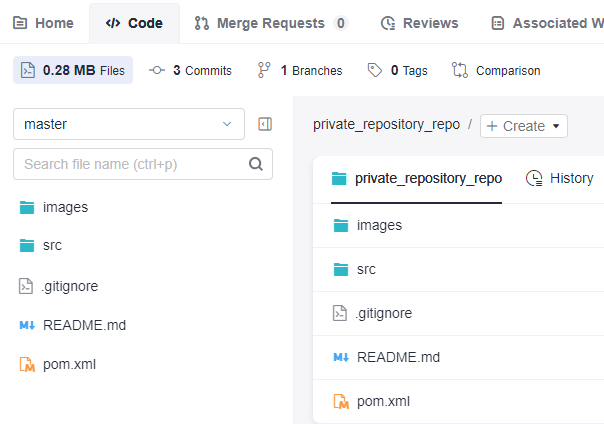Go to the Home tab

[43, 23]
